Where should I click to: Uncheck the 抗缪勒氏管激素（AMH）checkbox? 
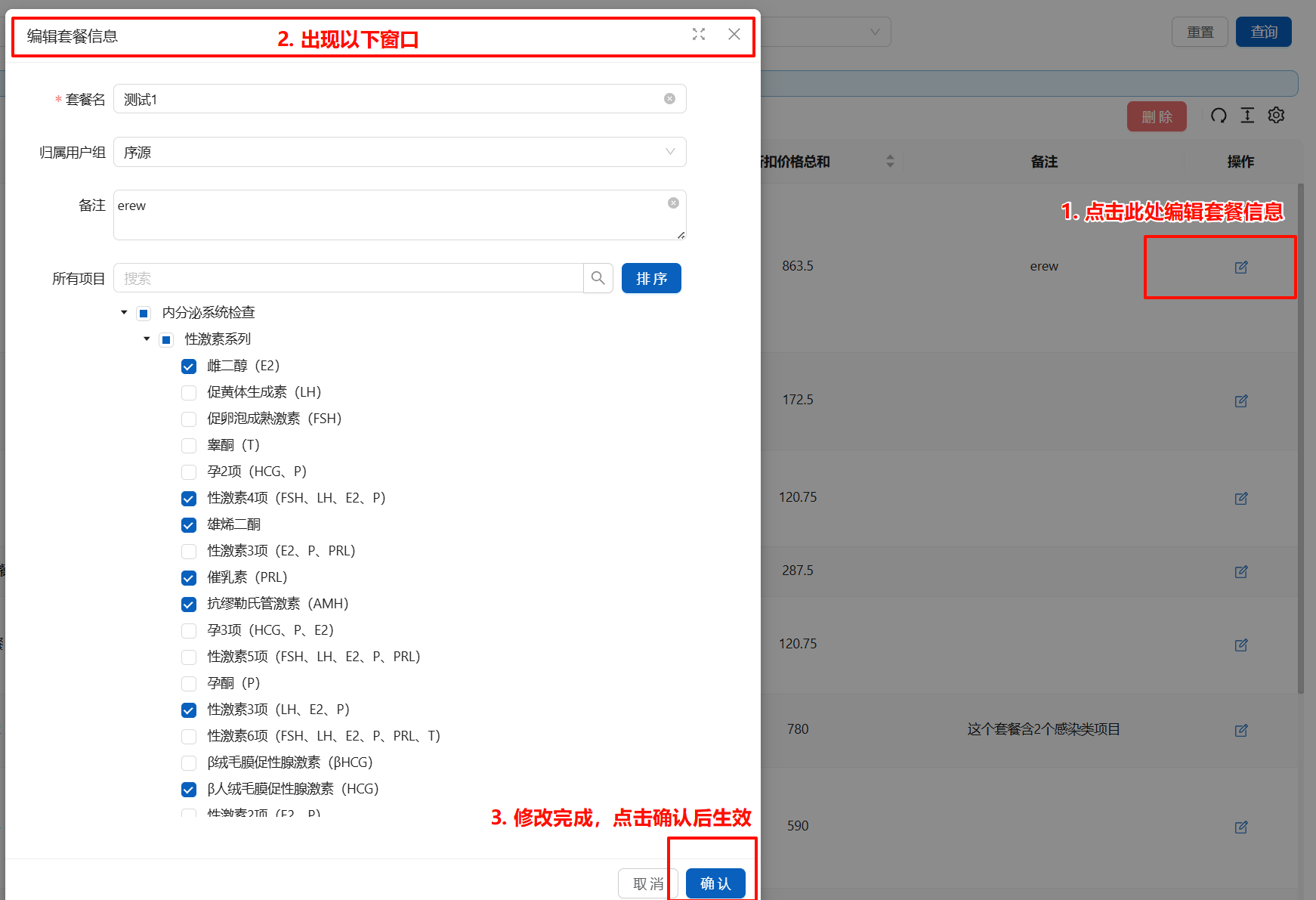point(189,605)
